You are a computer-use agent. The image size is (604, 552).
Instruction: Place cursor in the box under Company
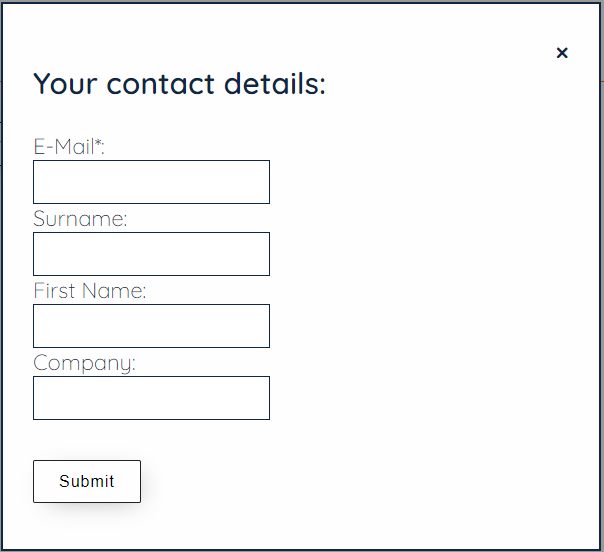click(x=151, y=398)
